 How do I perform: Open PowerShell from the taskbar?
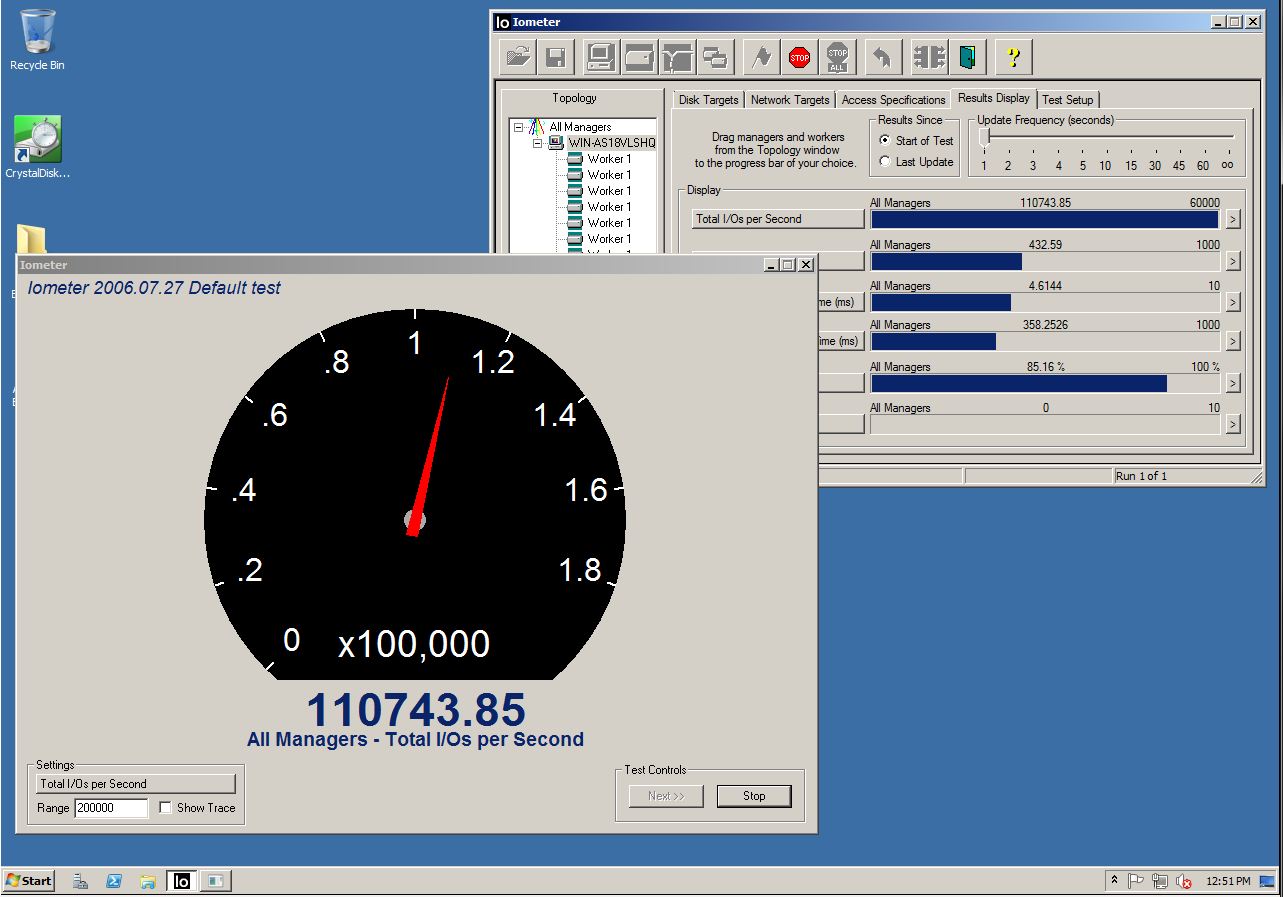(114, 881)
